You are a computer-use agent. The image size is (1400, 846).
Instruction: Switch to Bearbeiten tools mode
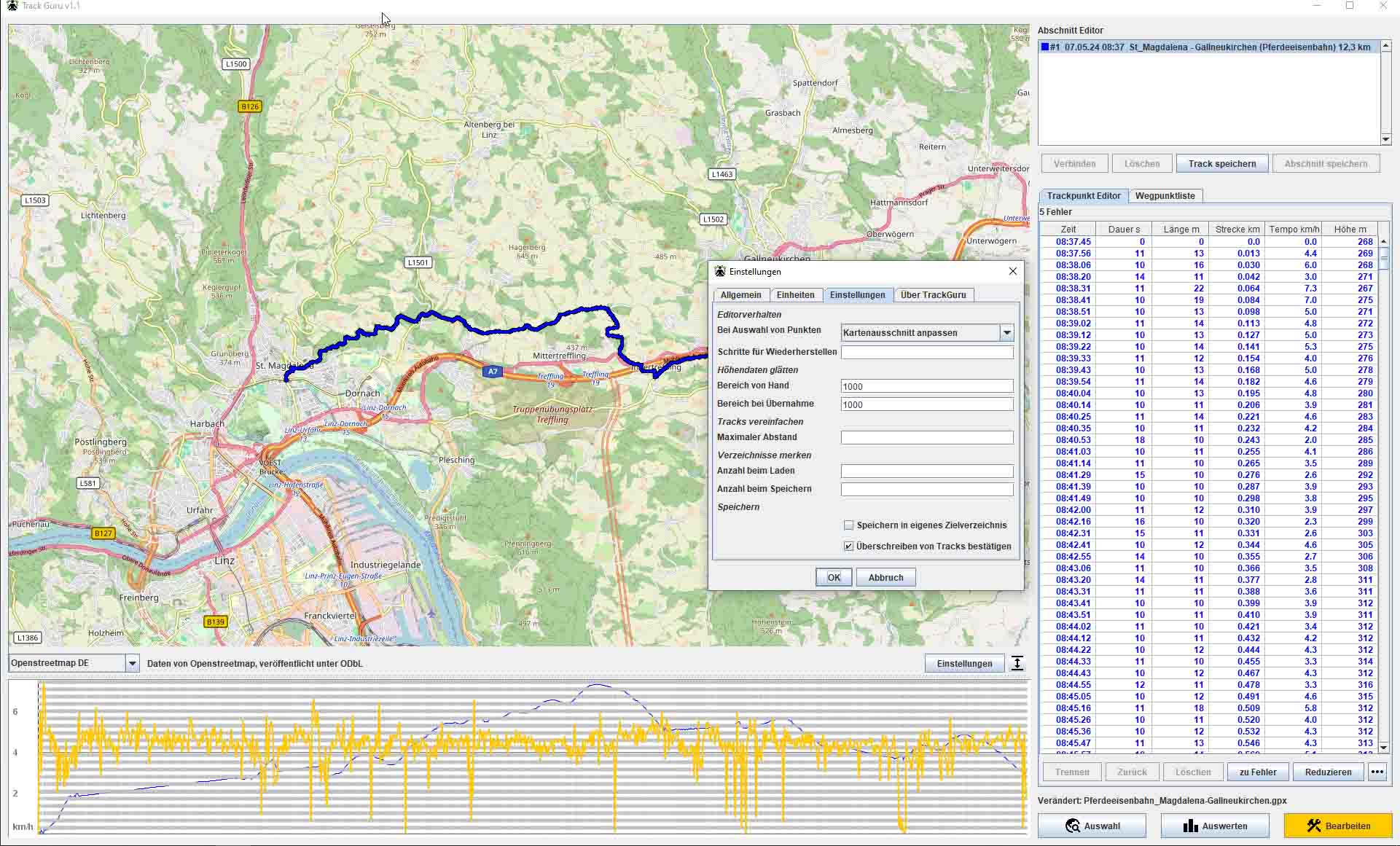(x=1337, y=826)
